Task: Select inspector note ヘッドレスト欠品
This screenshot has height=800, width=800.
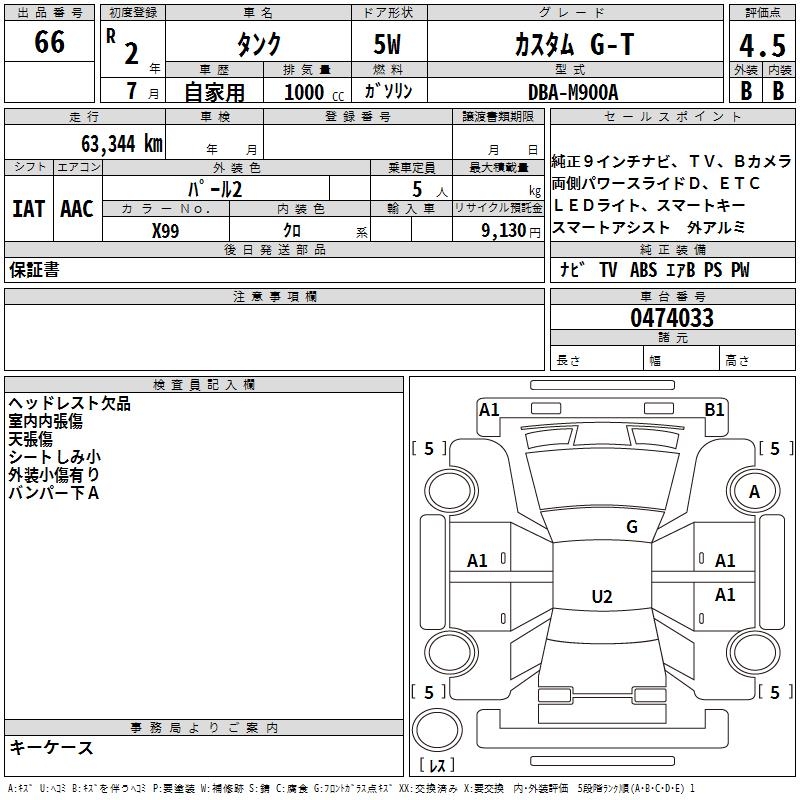Action: (x=69, y=403)
